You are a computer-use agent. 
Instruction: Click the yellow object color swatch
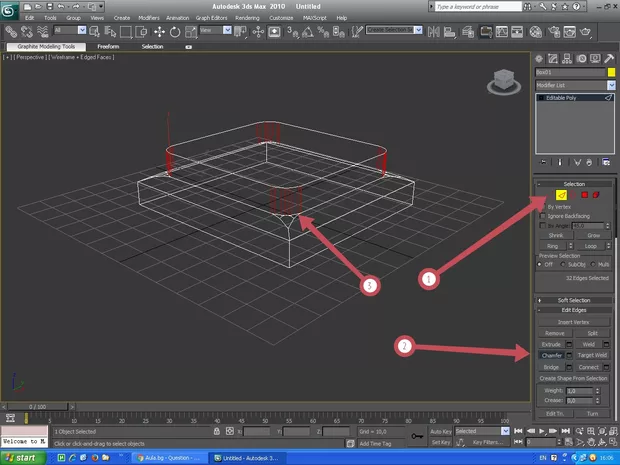click(x=610, y=73)
